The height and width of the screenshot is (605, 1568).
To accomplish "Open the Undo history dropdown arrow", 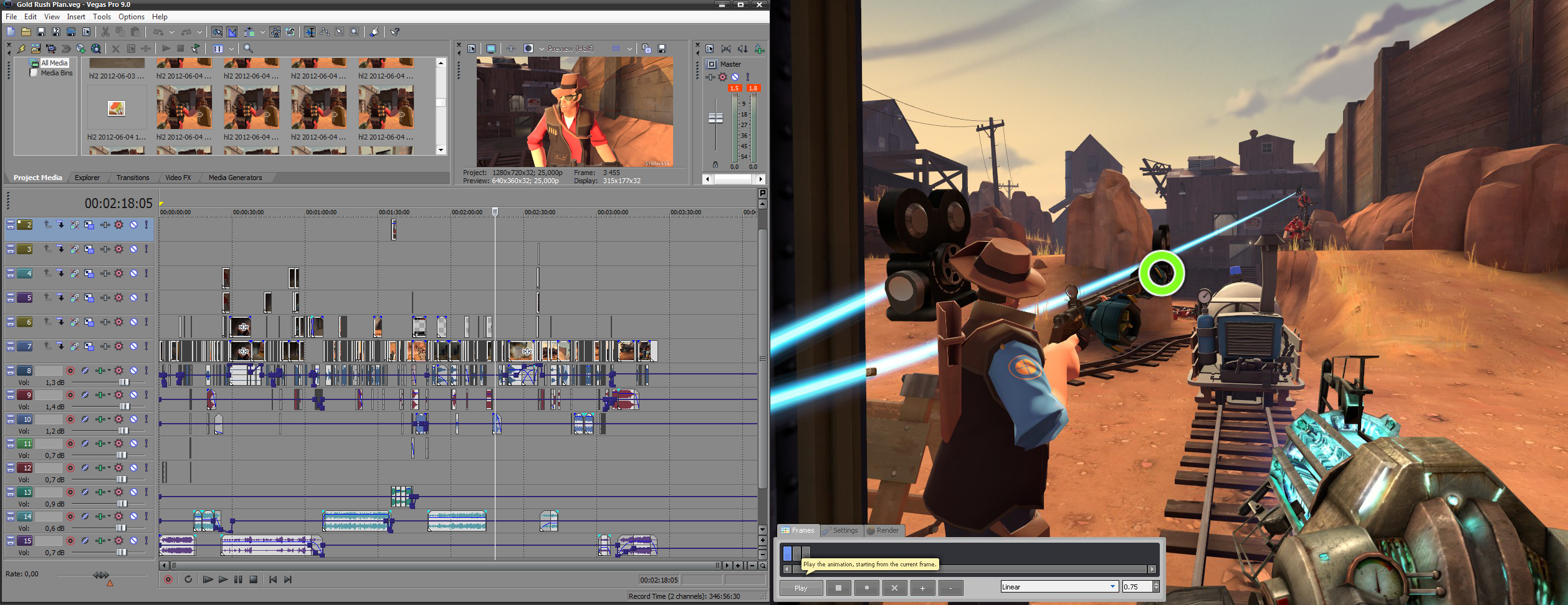I will pyautogui.click(x=171, y=32).
